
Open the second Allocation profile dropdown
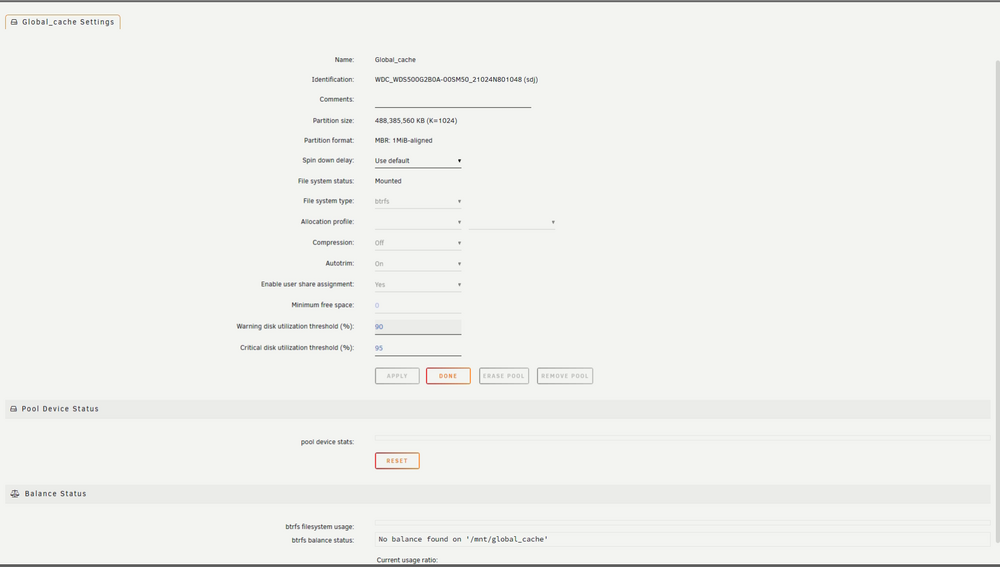[x=512, y=222]
